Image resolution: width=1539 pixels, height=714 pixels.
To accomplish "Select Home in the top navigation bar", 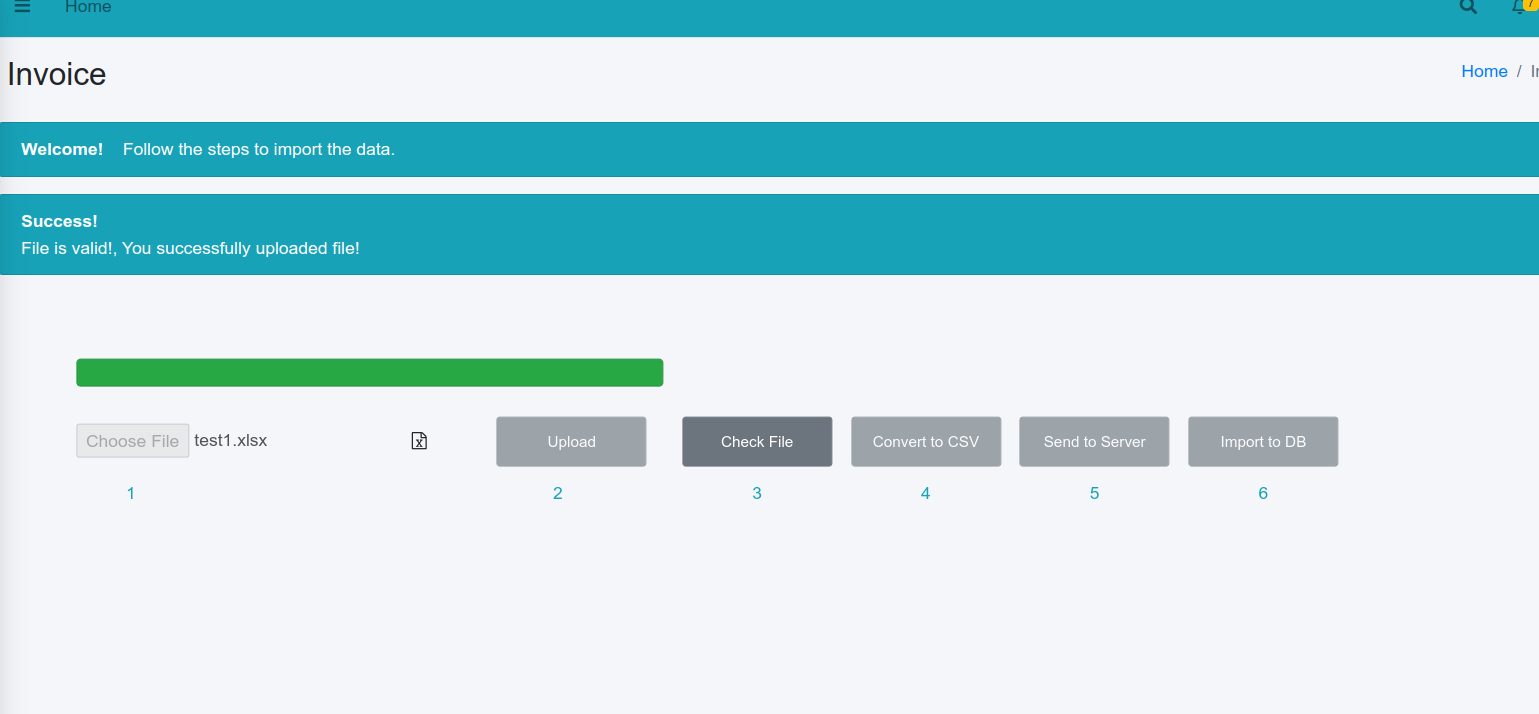I will (x=88, y=7).
